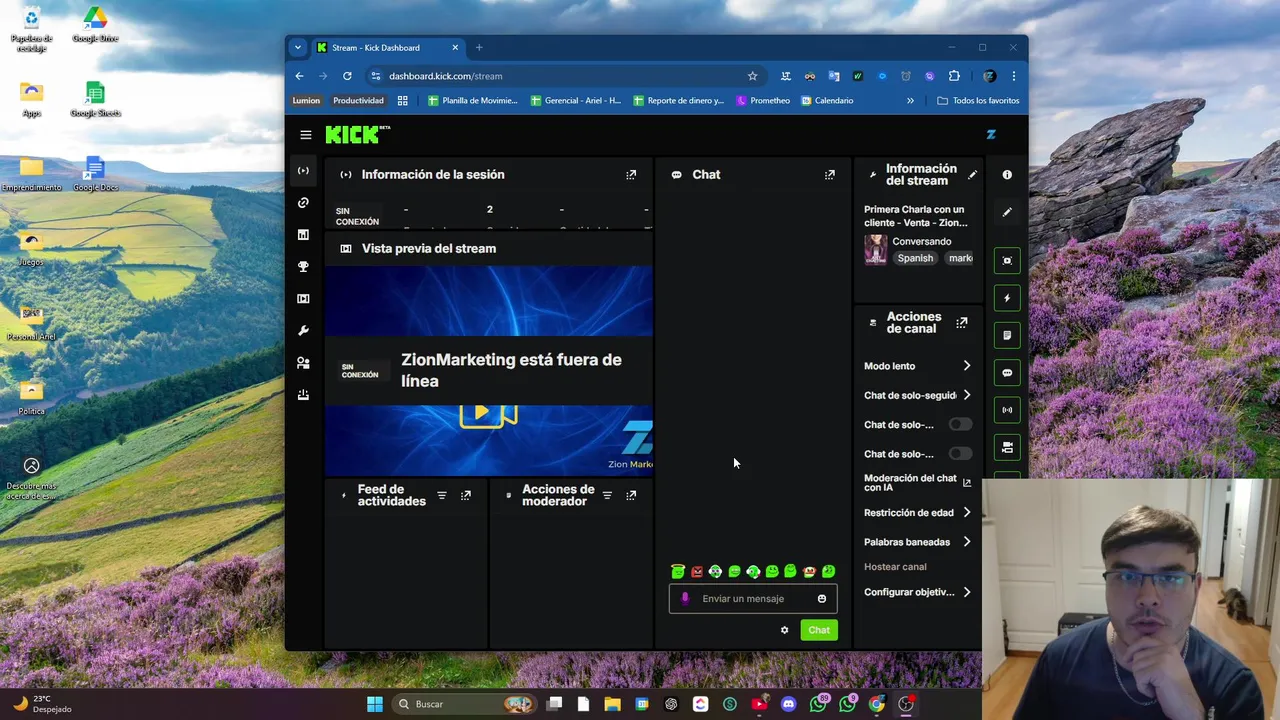Click the pencil icon in right toolbar
This screenshot has height=720, width=1280.
tap(1007, 212)
